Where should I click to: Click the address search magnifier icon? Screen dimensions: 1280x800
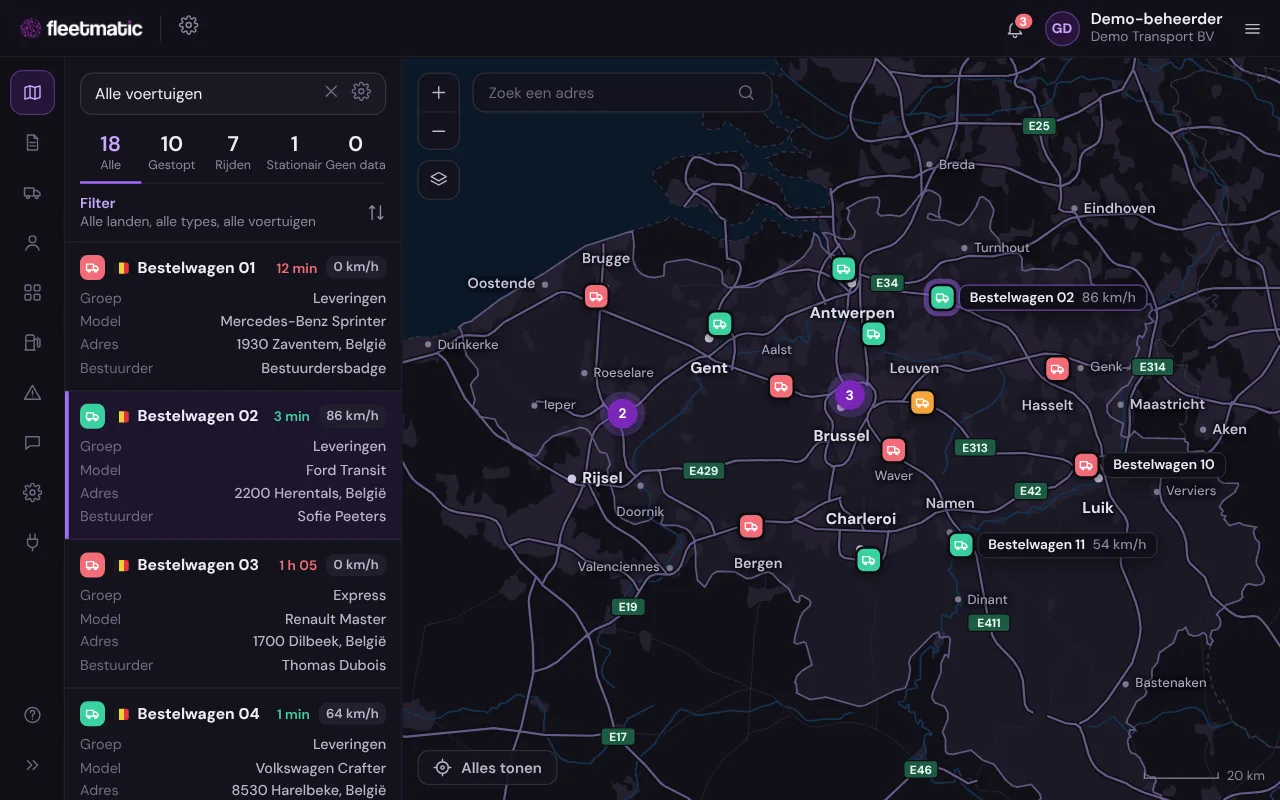tap(746, 93)
